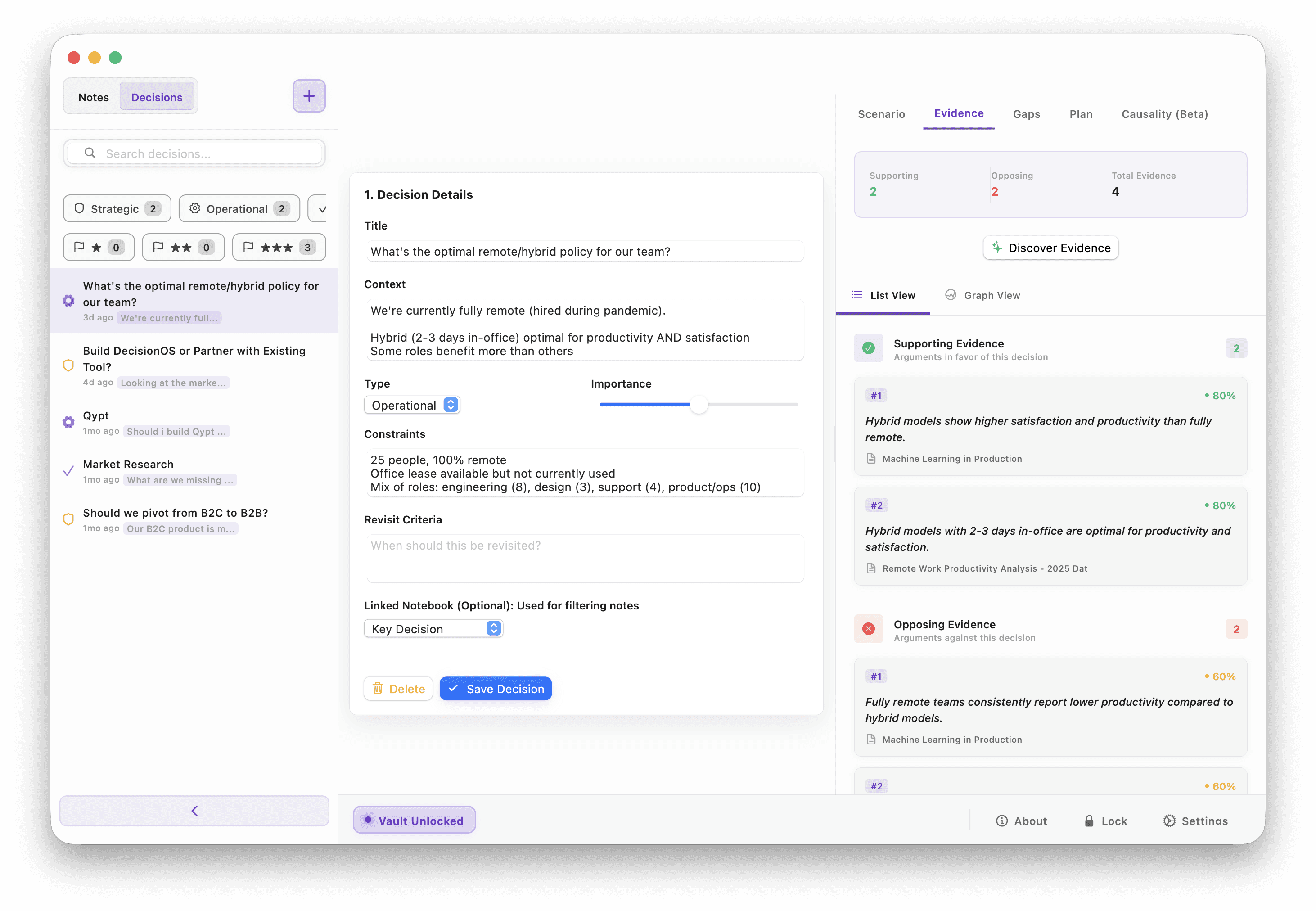Click the Lock padlock icon
The width and height of the screenshot is (1316, 911).
coord(1089,821)
